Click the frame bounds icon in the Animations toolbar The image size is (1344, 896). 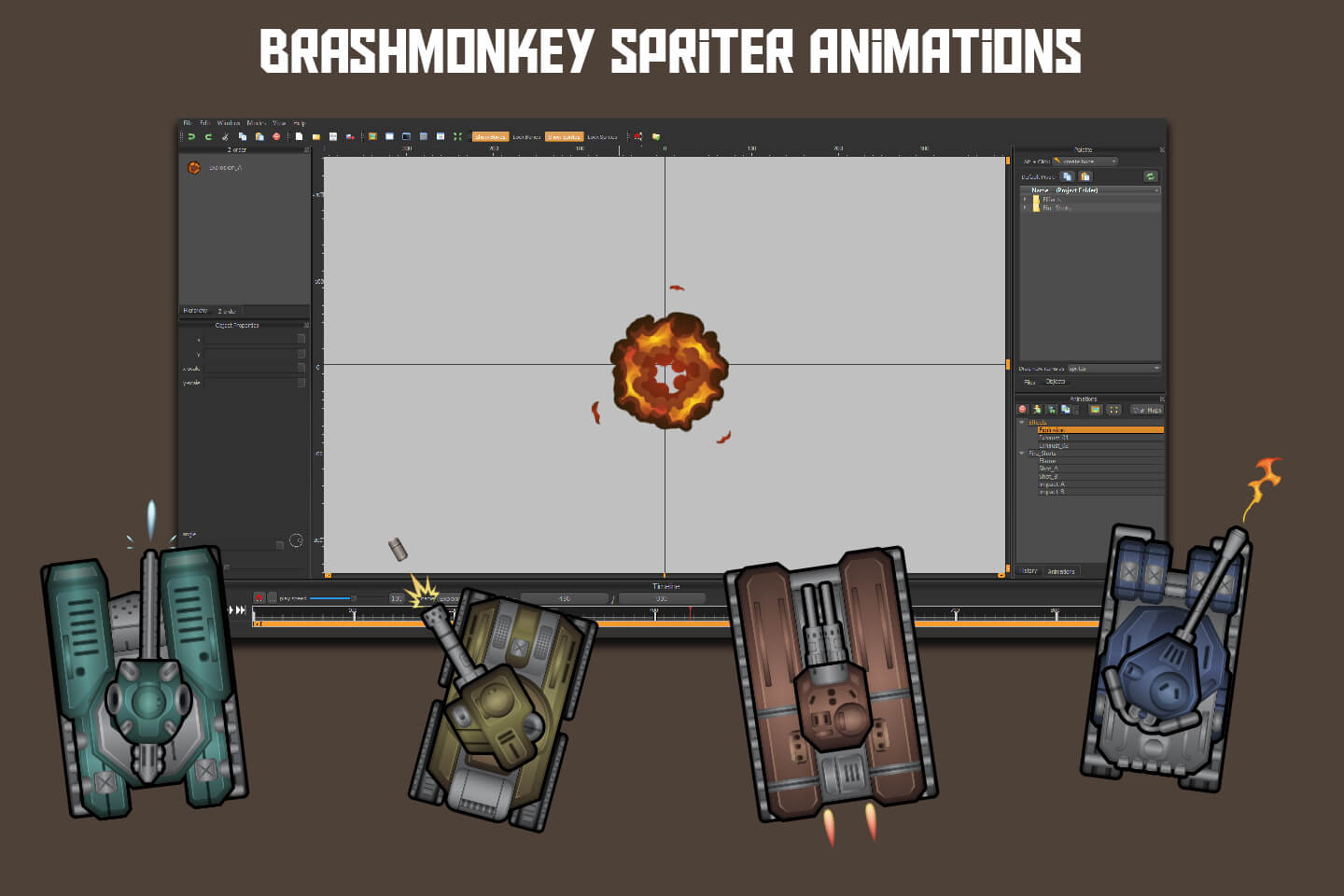pos(1113,410)
